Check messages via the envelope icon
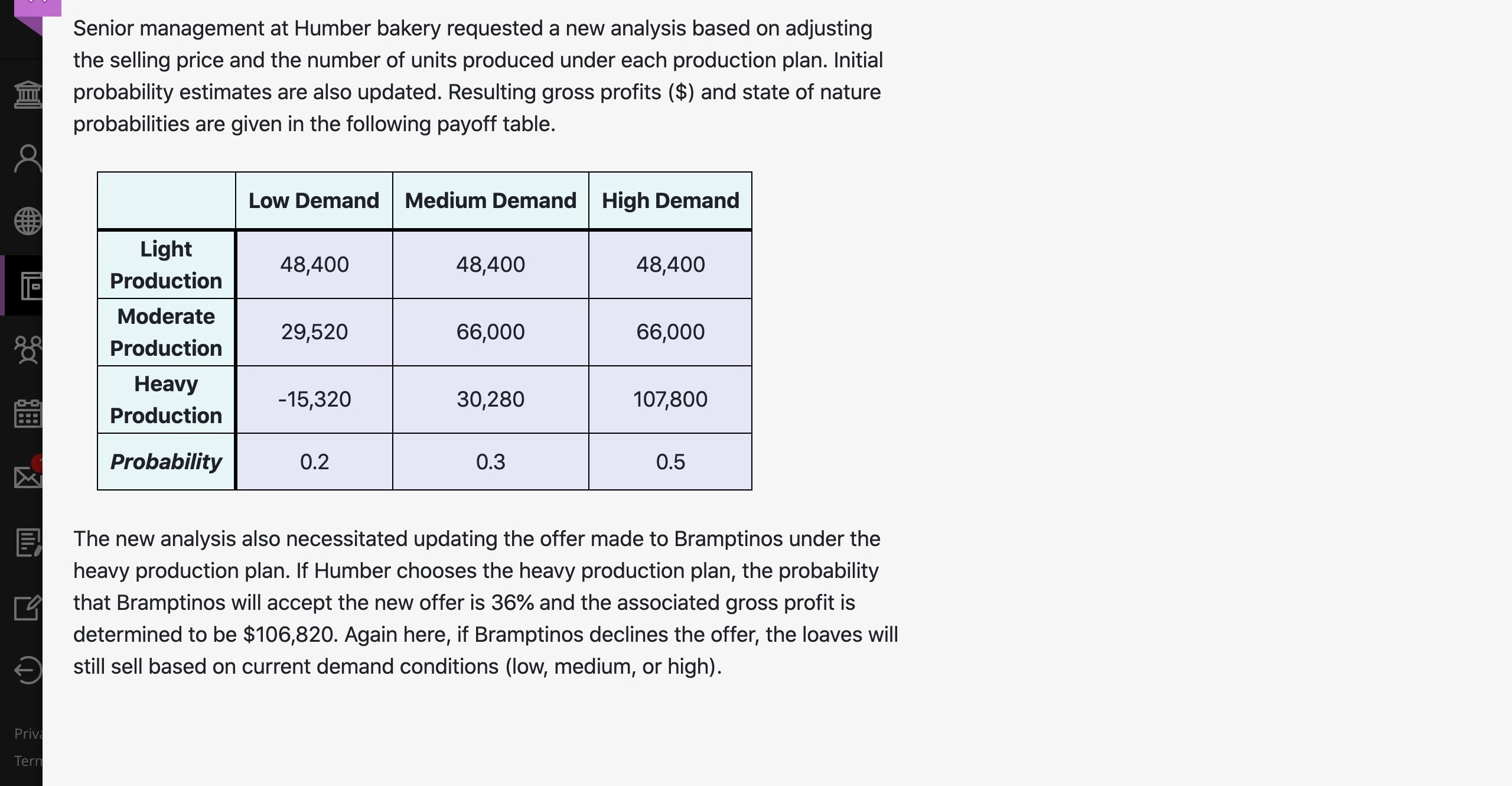 28,478
